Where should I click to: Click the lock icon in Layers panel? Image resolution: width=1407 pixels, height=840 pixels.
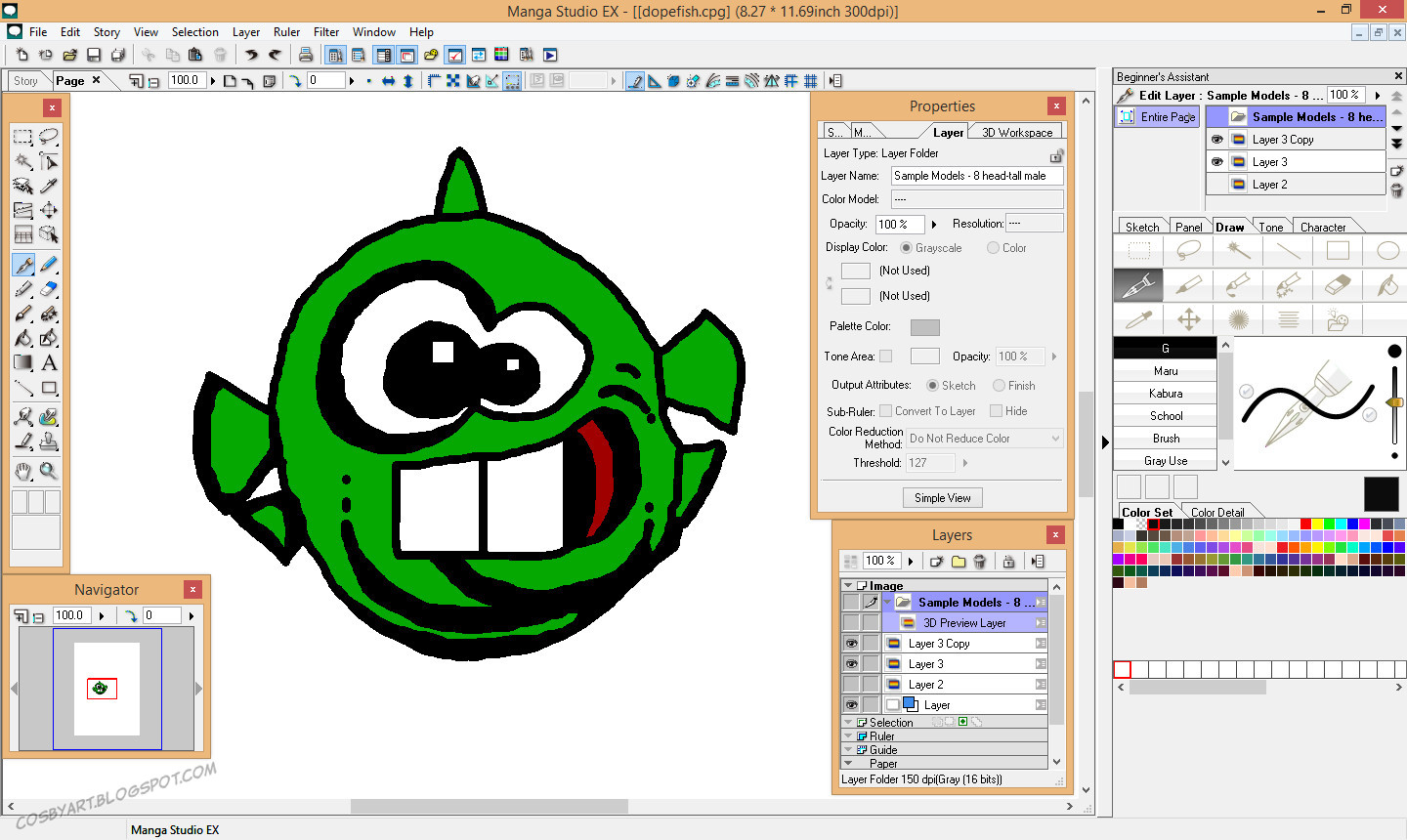pyautogui.click(x=1009, y=562)
